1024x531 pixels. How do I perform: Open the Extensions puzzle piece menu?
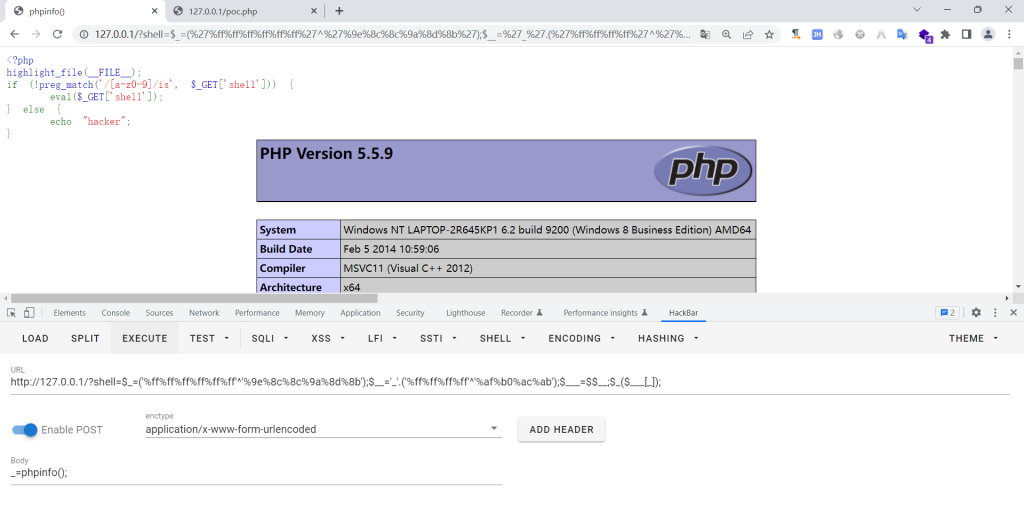tap(945, 34)
